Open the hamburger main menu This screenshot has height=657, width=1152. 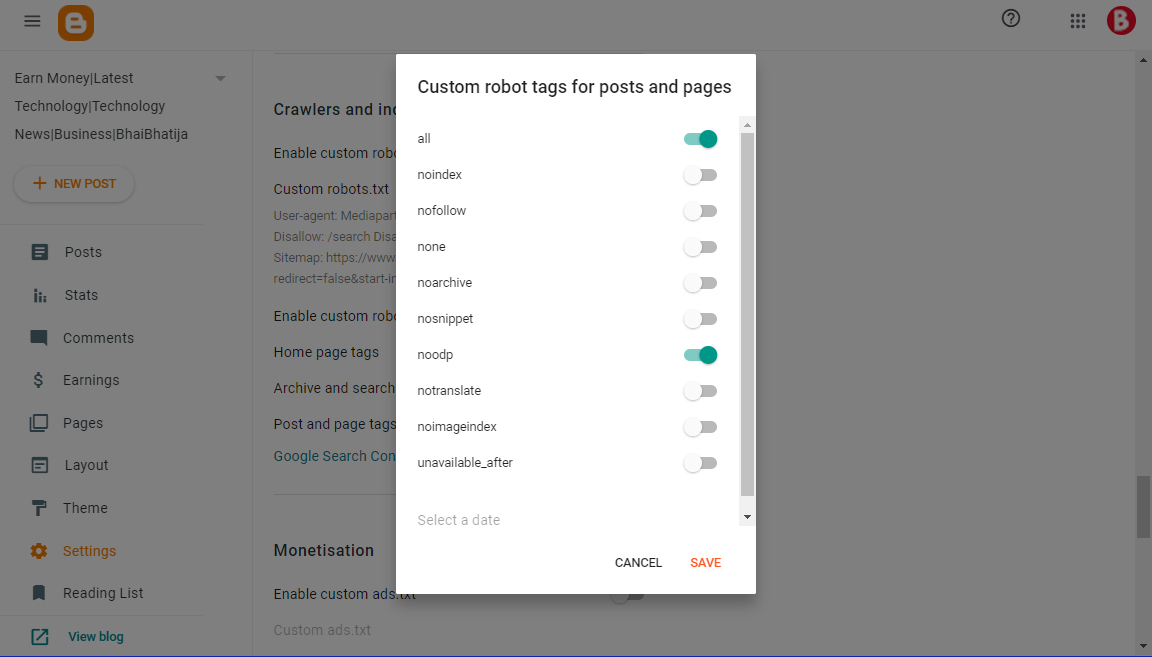tap(32, 21)
